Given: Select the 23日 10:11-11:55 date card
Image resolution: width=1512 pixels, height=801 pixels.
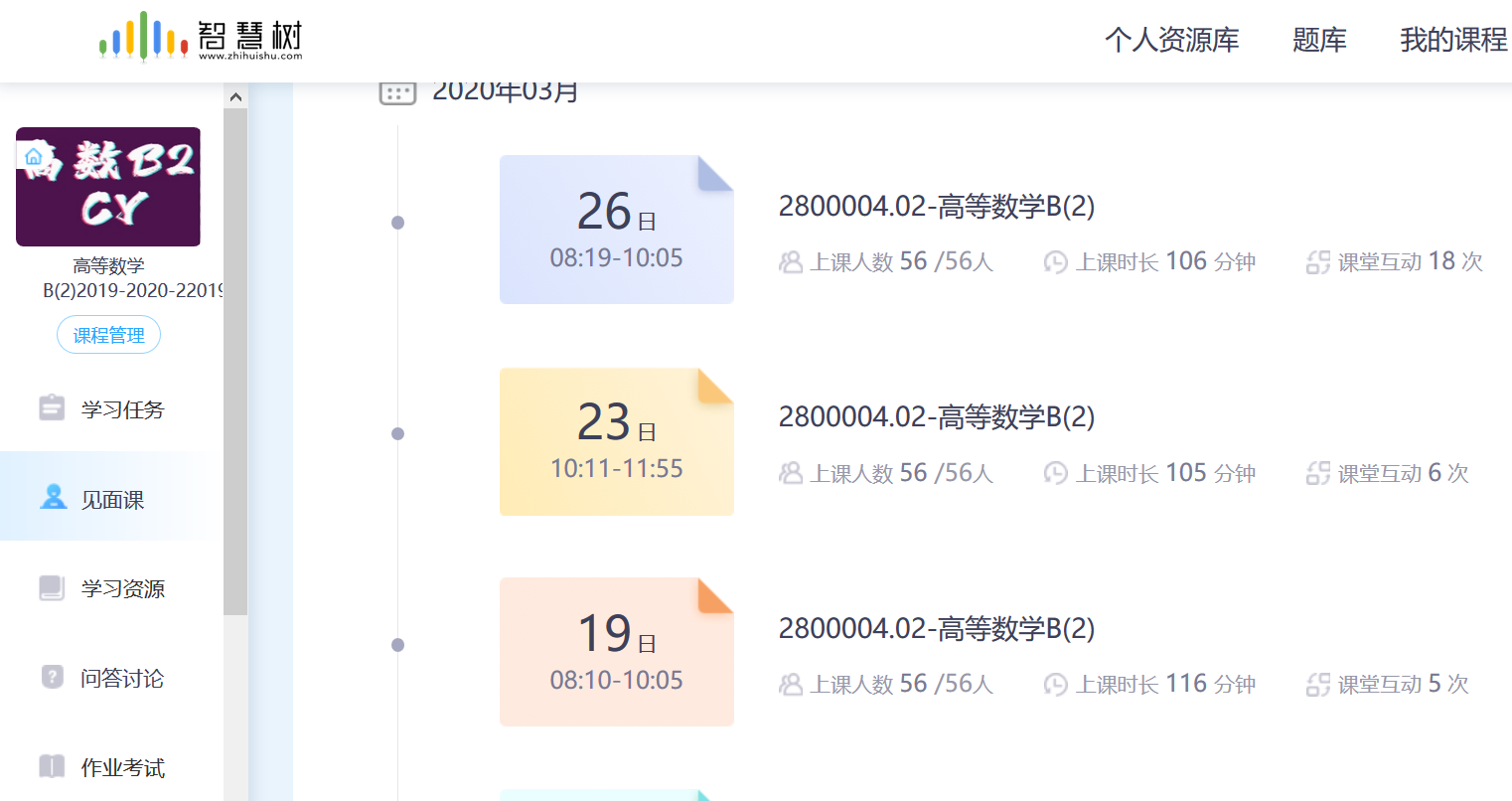Looking at the screenshot, I should coord(616,442).
